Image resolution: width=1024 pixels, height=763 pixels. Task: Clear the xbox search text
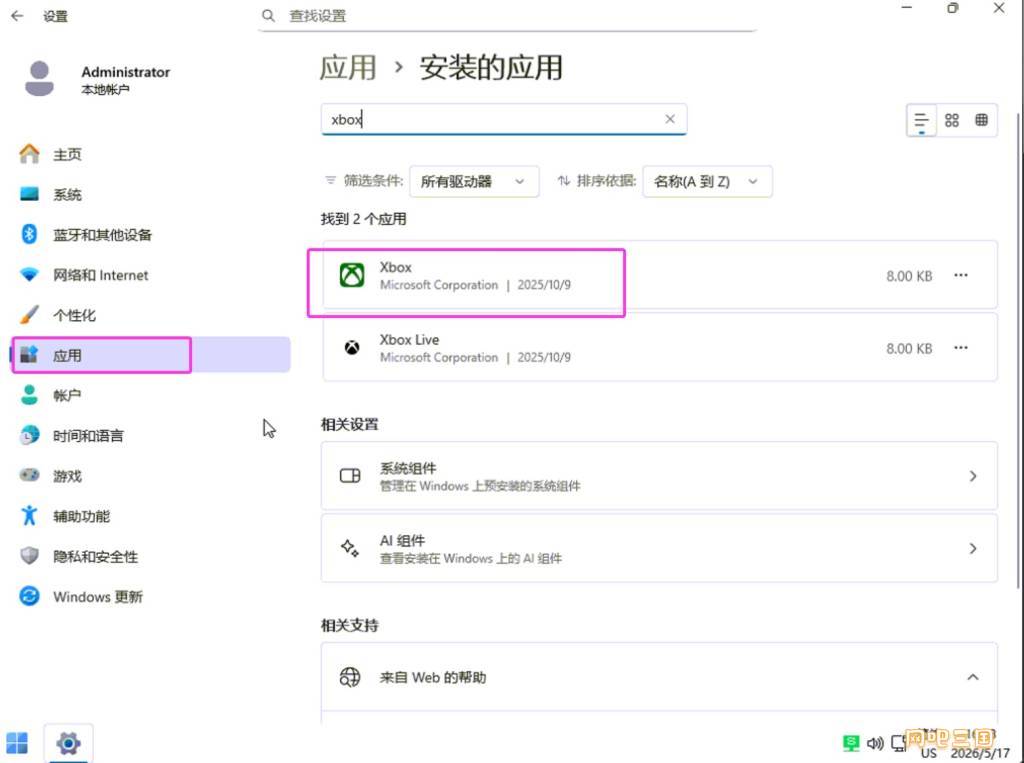670,119
